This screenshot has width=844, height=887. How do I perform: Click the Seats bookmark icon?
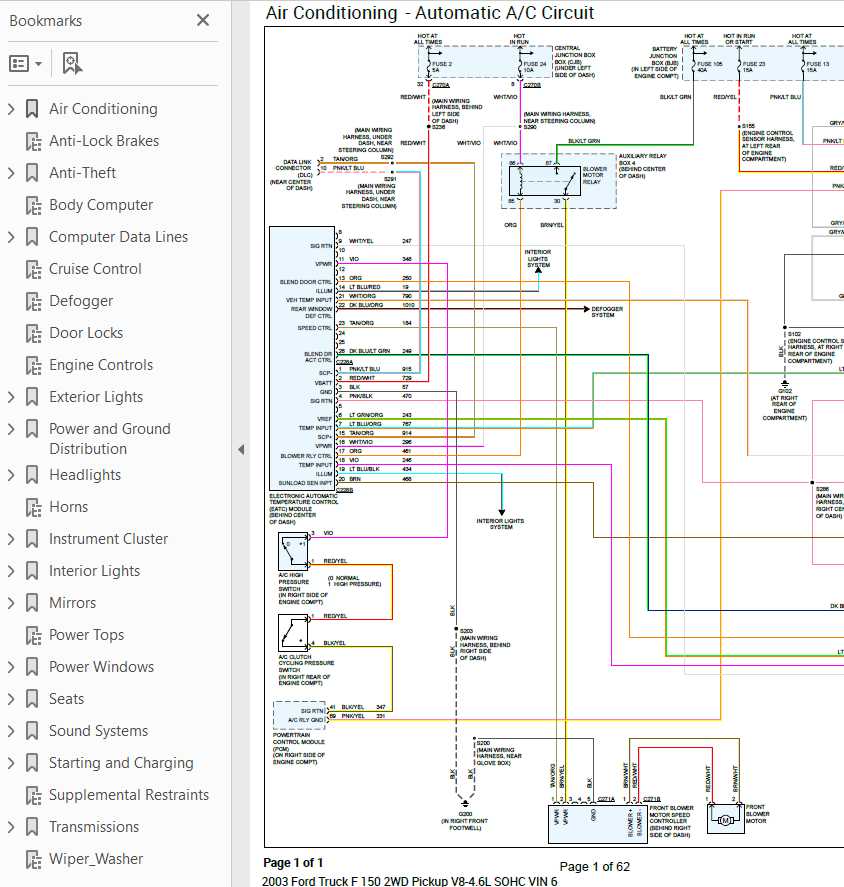(x=32, y=699)
